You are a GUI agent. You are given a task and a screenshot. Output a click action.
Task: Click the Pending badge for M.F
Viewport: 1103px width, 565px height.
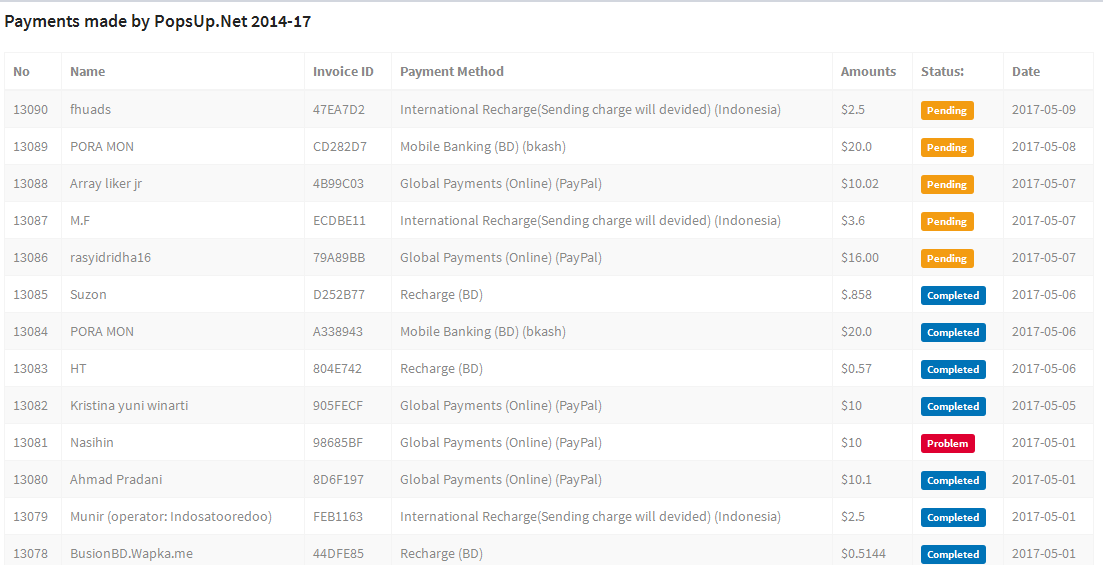(947, 222)
